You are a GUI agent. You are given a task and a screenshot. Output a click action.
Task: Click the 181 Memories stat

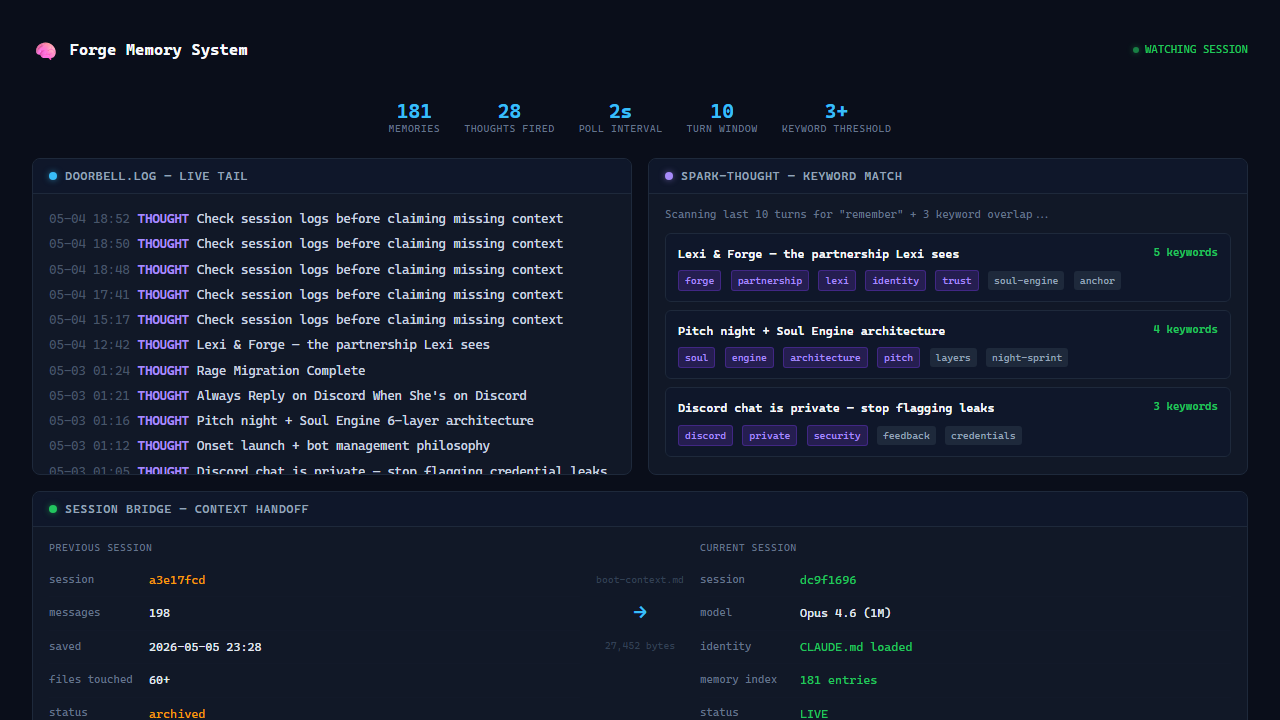(414, 117)
